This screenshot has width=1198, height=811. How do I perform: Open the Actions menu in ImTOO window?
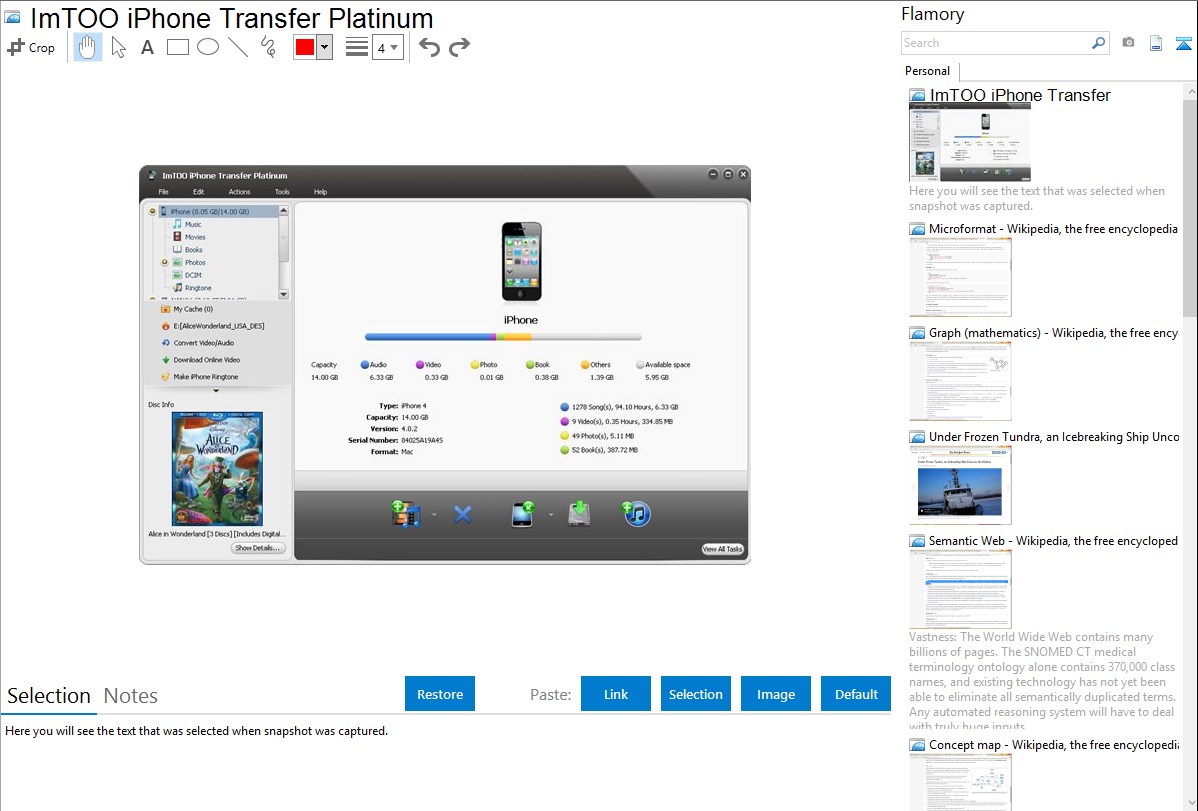(x=239, y=192)
